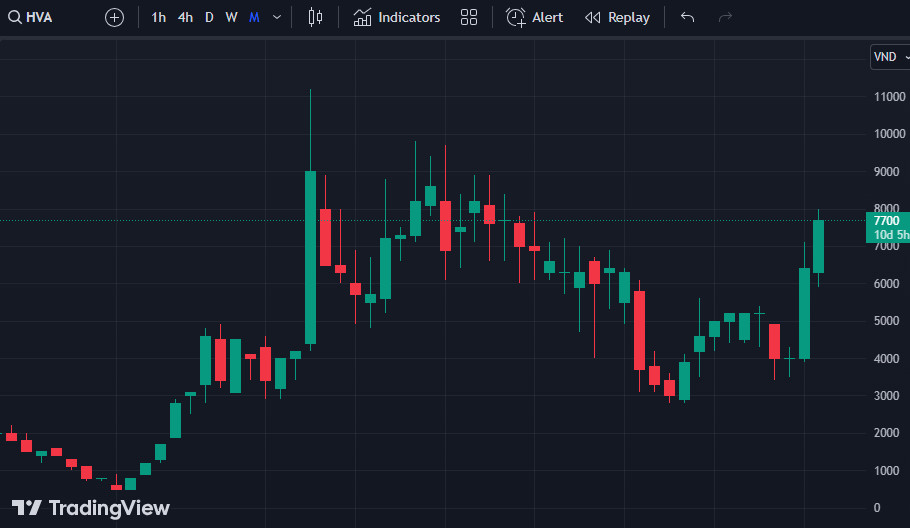Click the tallest green candle body
Image resolution: width=910 pixels, height=528 pixels.
coord(310,258)
